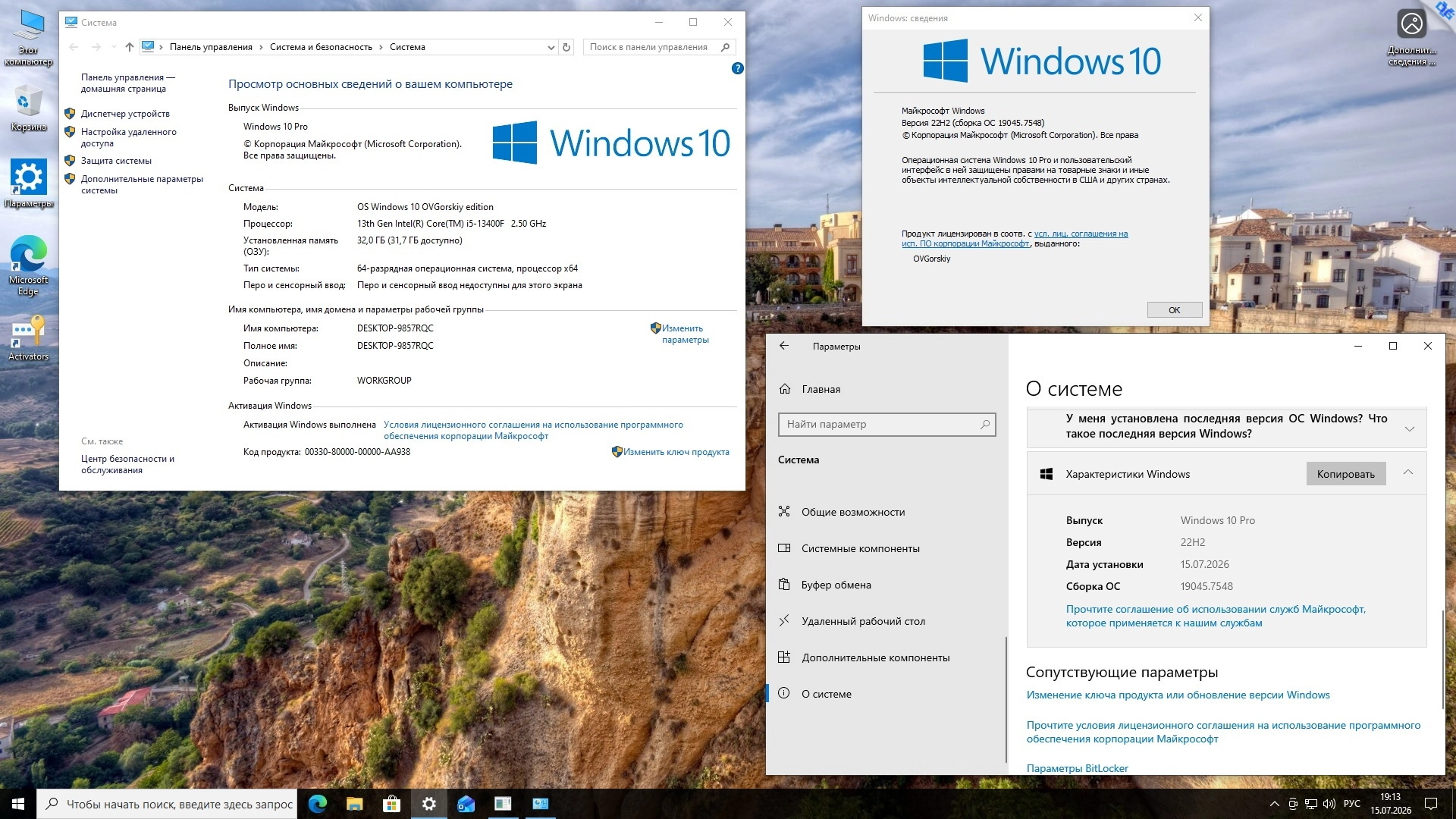Click the refresh icon in the address bar

coord(566,47)
